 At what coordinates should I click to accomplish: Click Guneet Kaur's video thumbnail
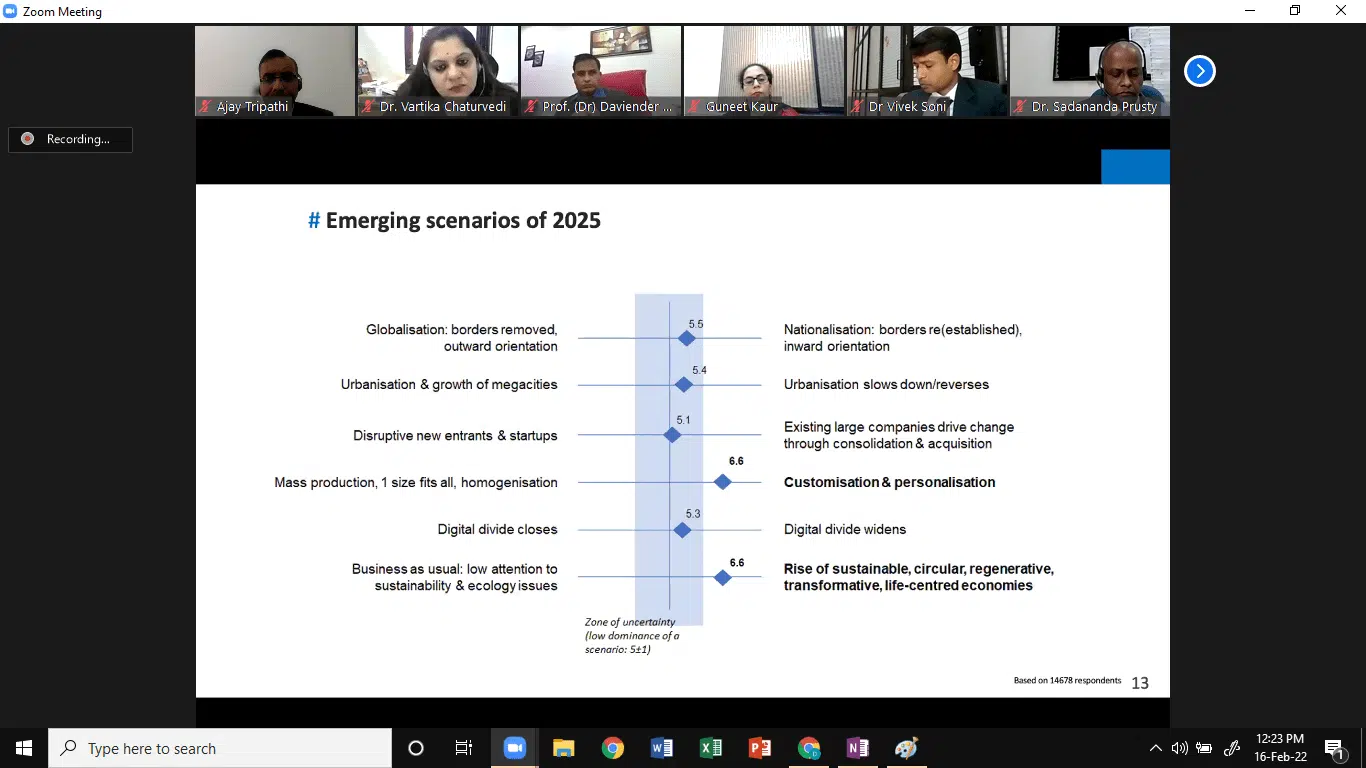pyautogui.click(x=764, y=71)
